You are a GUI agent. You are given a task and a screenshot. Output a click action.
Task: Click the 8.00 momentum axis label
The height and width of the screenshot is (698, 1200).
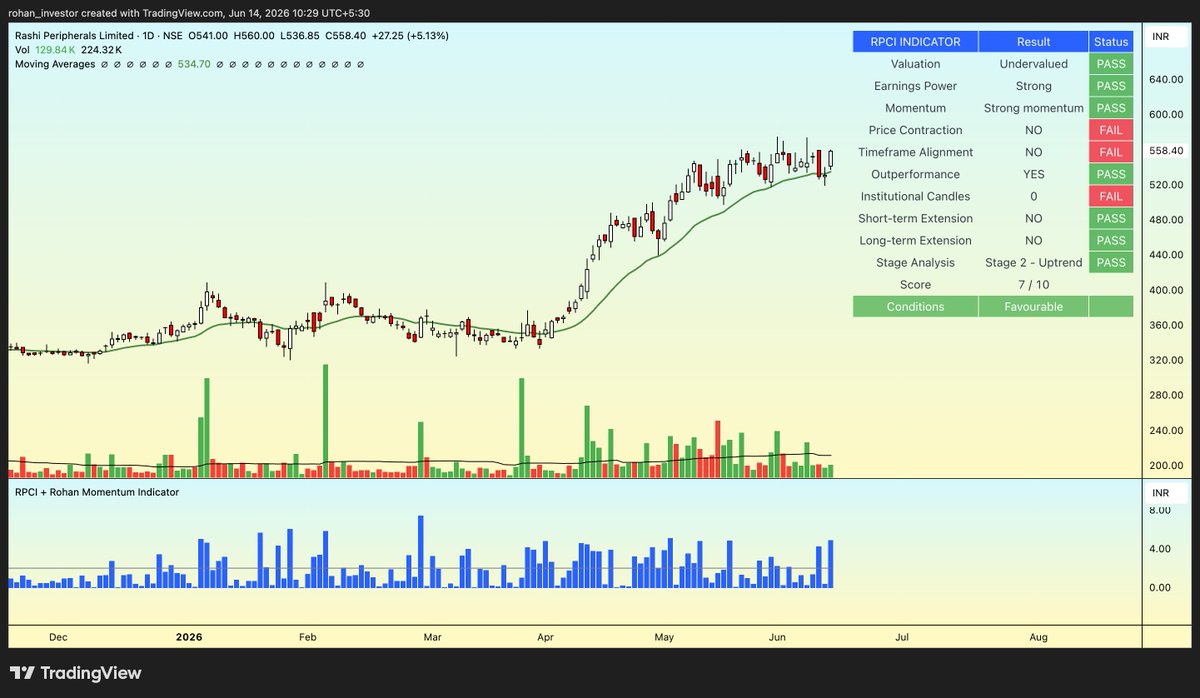click(x=1159, y=510)
